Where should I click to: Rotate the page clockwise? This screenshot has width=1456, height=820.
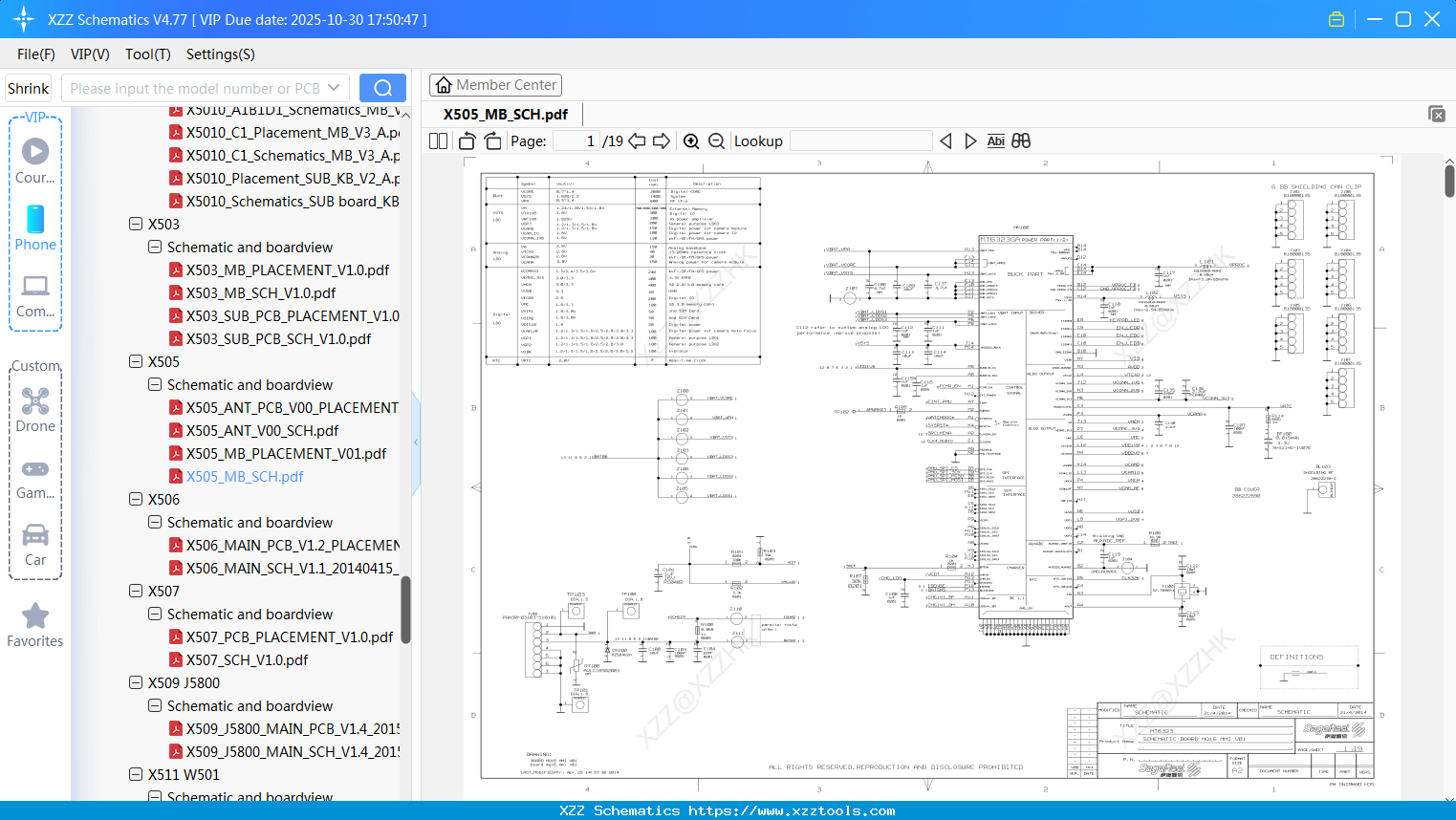[x=492, y=141]
